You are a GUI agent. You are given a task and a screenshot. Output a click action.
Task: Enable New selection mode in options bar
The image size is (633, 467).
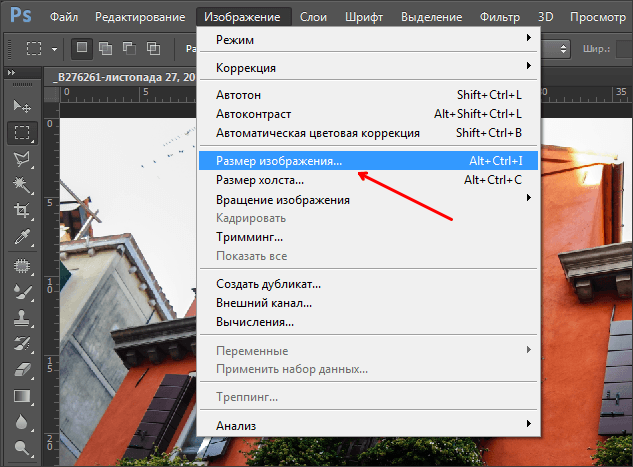tap(83, 48)
